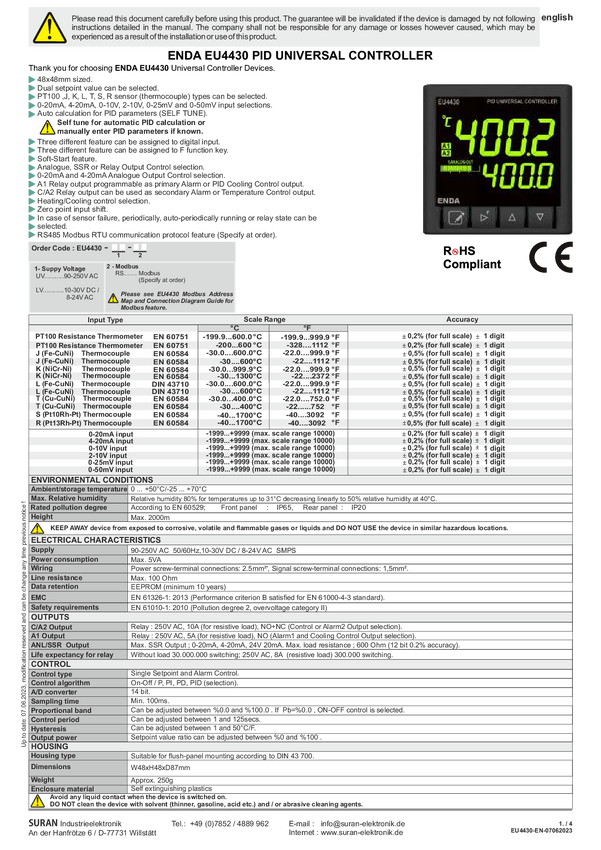This screenshot has height=850, width=601.
Task: Click the 'W48xH48xD87mm' dimensions value
Action: tap(160, 768)
